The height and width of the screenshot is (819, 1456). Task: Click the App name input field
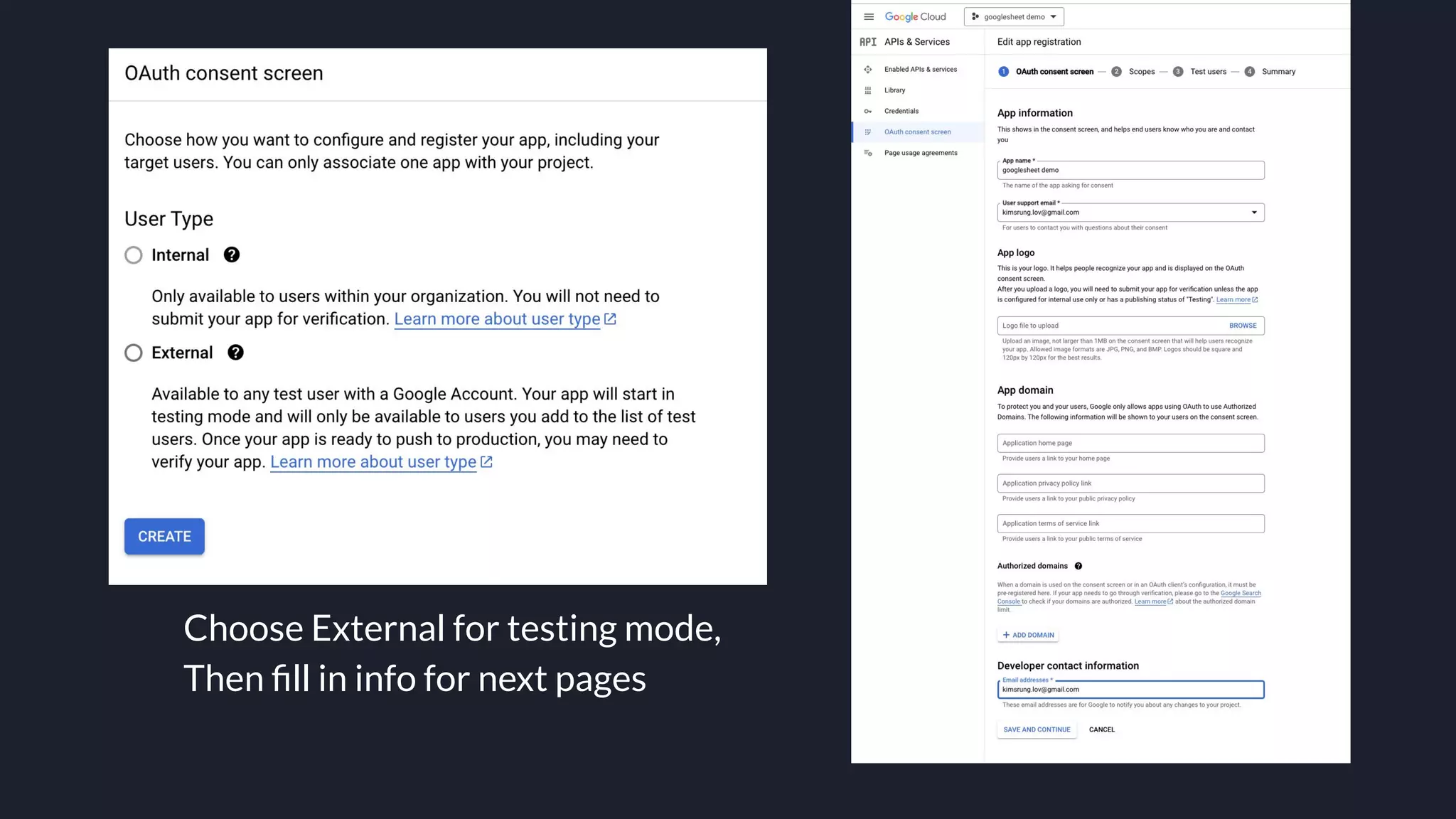pyautogui.click(x=1130, y=170)
